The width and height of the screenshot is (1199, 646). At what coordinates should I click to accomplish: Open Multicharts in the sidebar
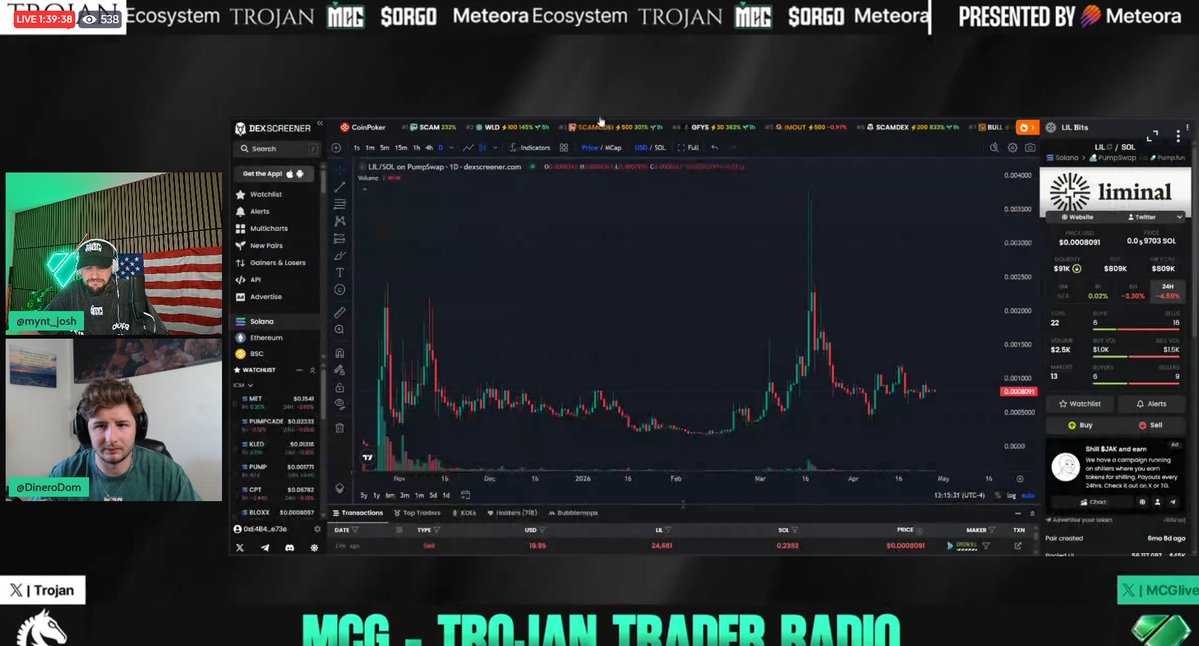(262, 229)
